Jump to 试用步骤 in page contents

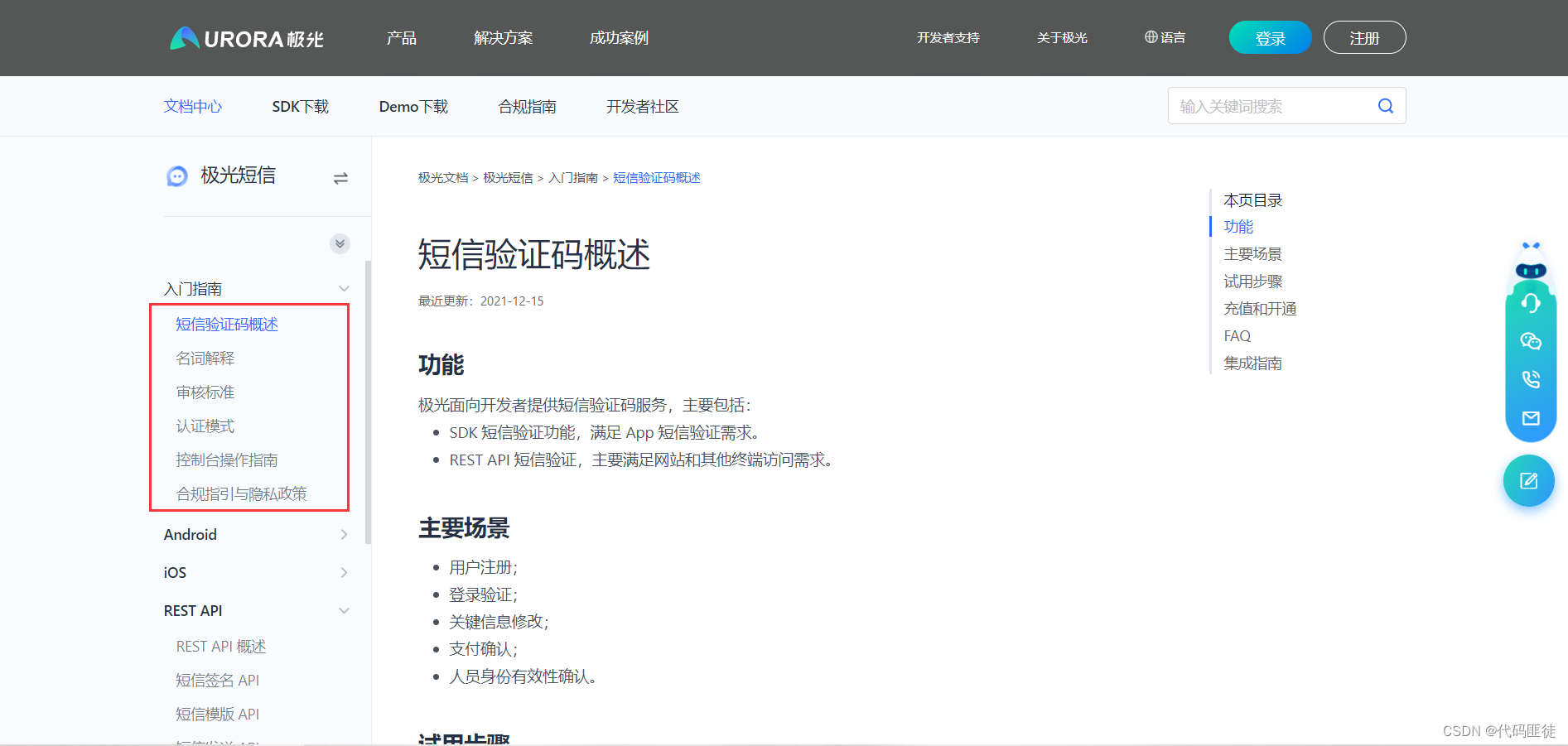(1252, 282)
